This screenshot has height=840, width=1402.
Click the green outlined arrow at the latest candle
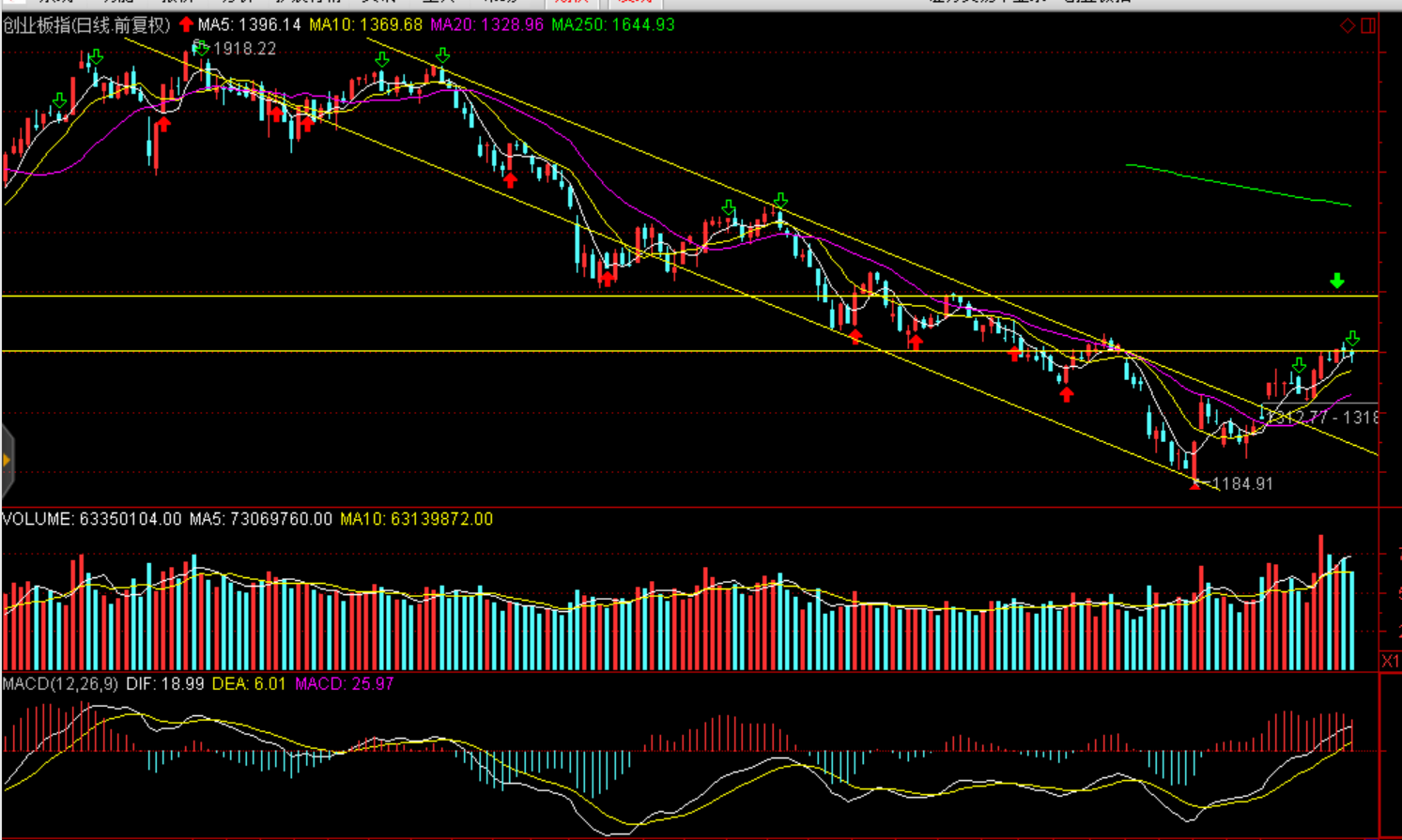[x=1351, y=338]
